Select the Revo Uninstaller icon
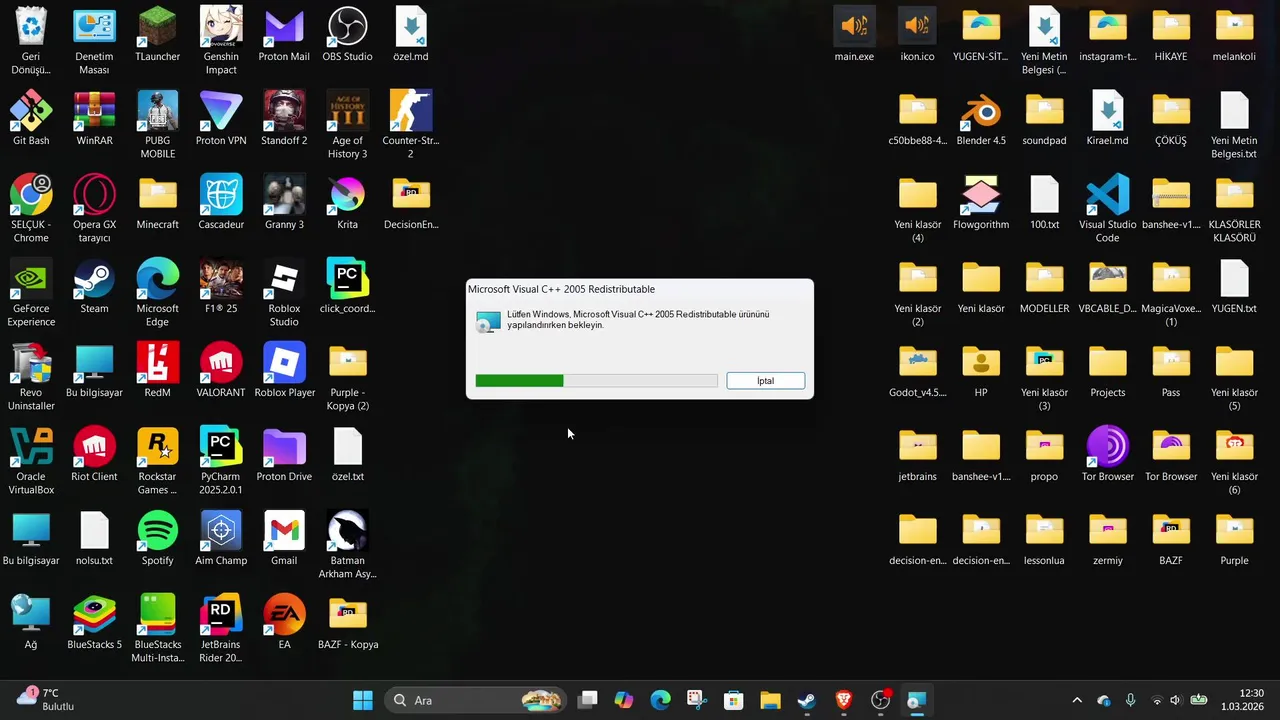Viewport: 1280px width, 720px height. coord(31,377)
